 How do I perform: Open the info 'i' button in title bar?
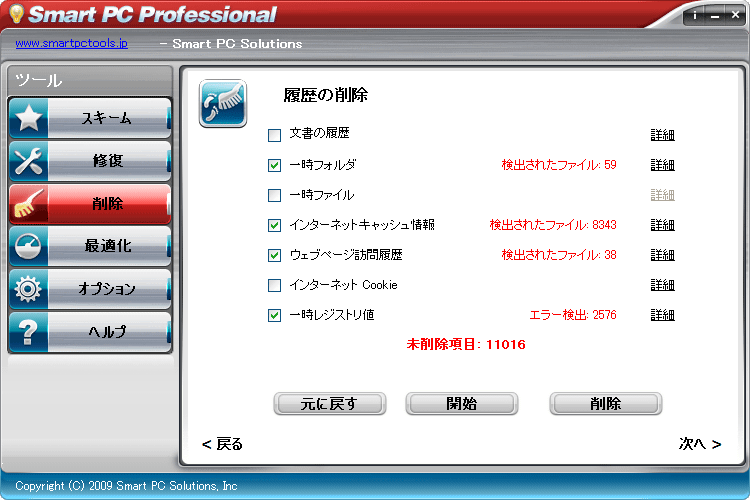click(695, 16)
